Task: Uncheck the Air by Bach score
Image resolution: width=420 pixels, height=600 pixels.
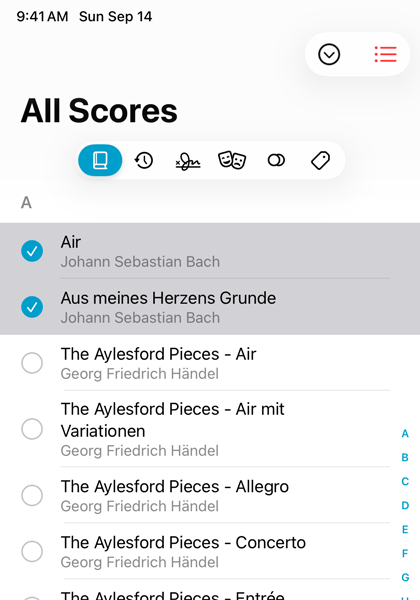Action: pyautogui.click(x=32, y=251)
